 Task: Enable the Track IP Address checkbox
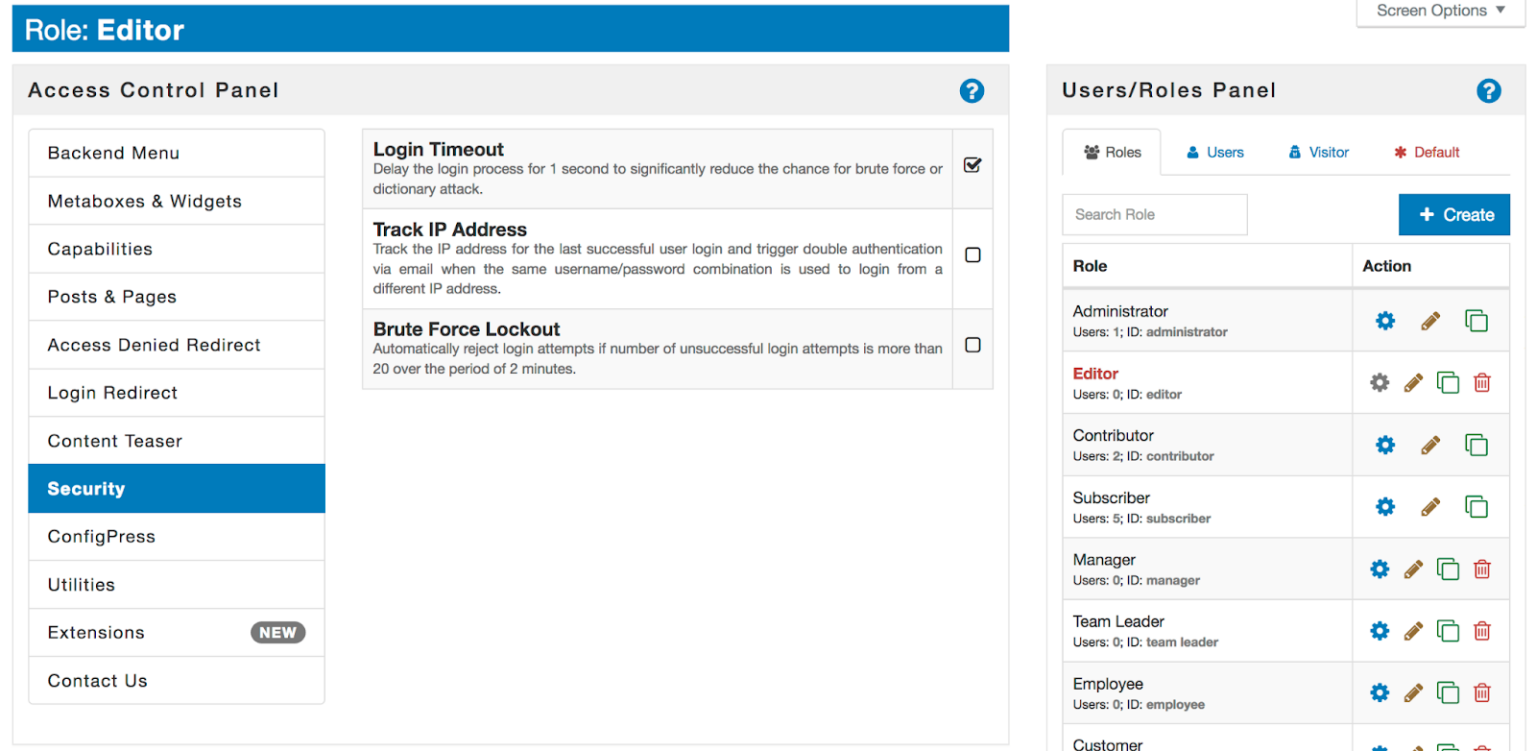point(972,255)
